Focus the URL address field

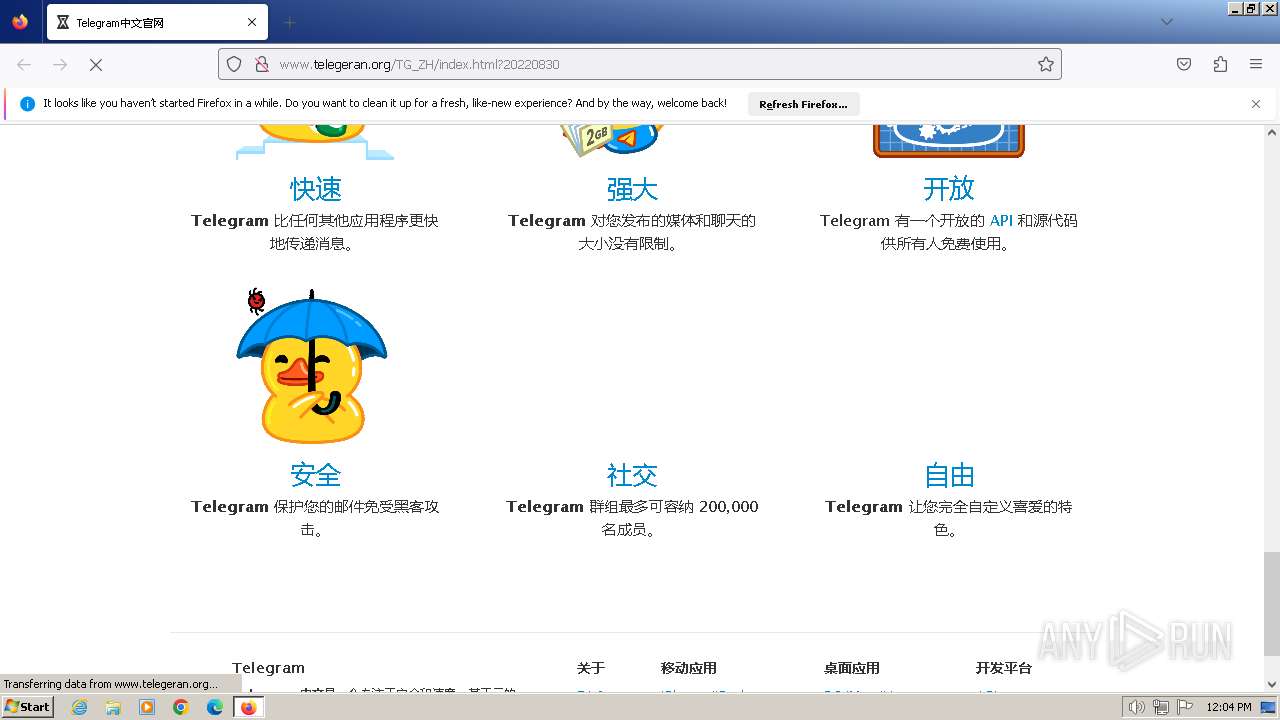point(640,64)
